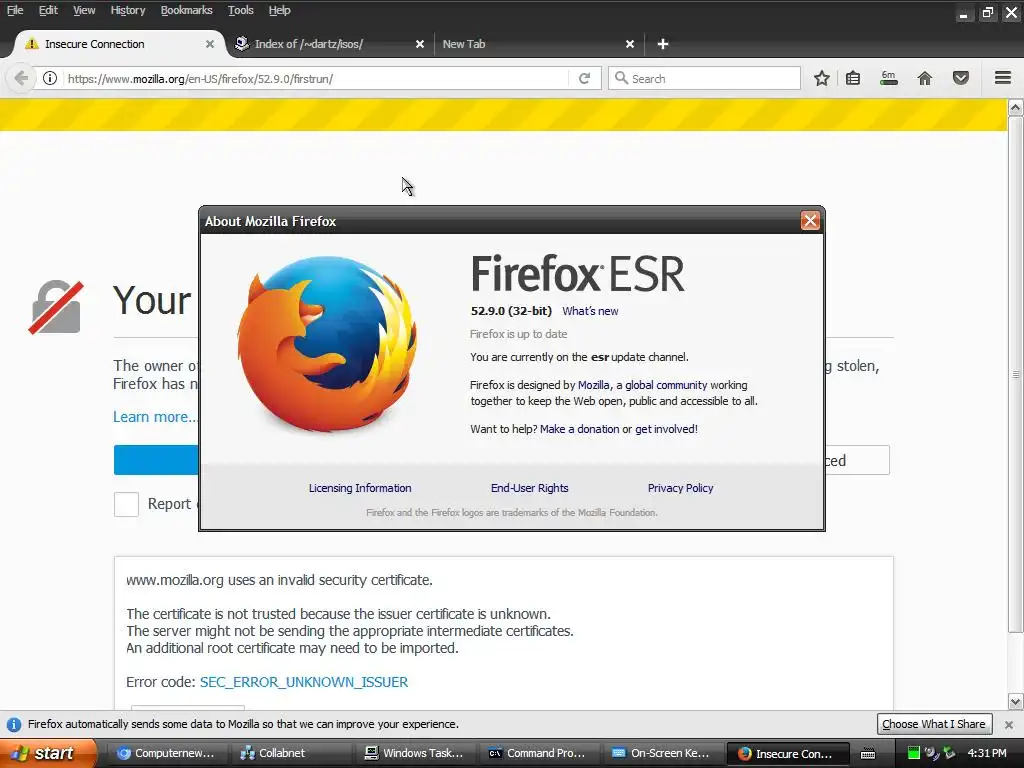The image size is (1024, 768).
Task: Click the keyboard icon in taskbar
Action: 868,754
